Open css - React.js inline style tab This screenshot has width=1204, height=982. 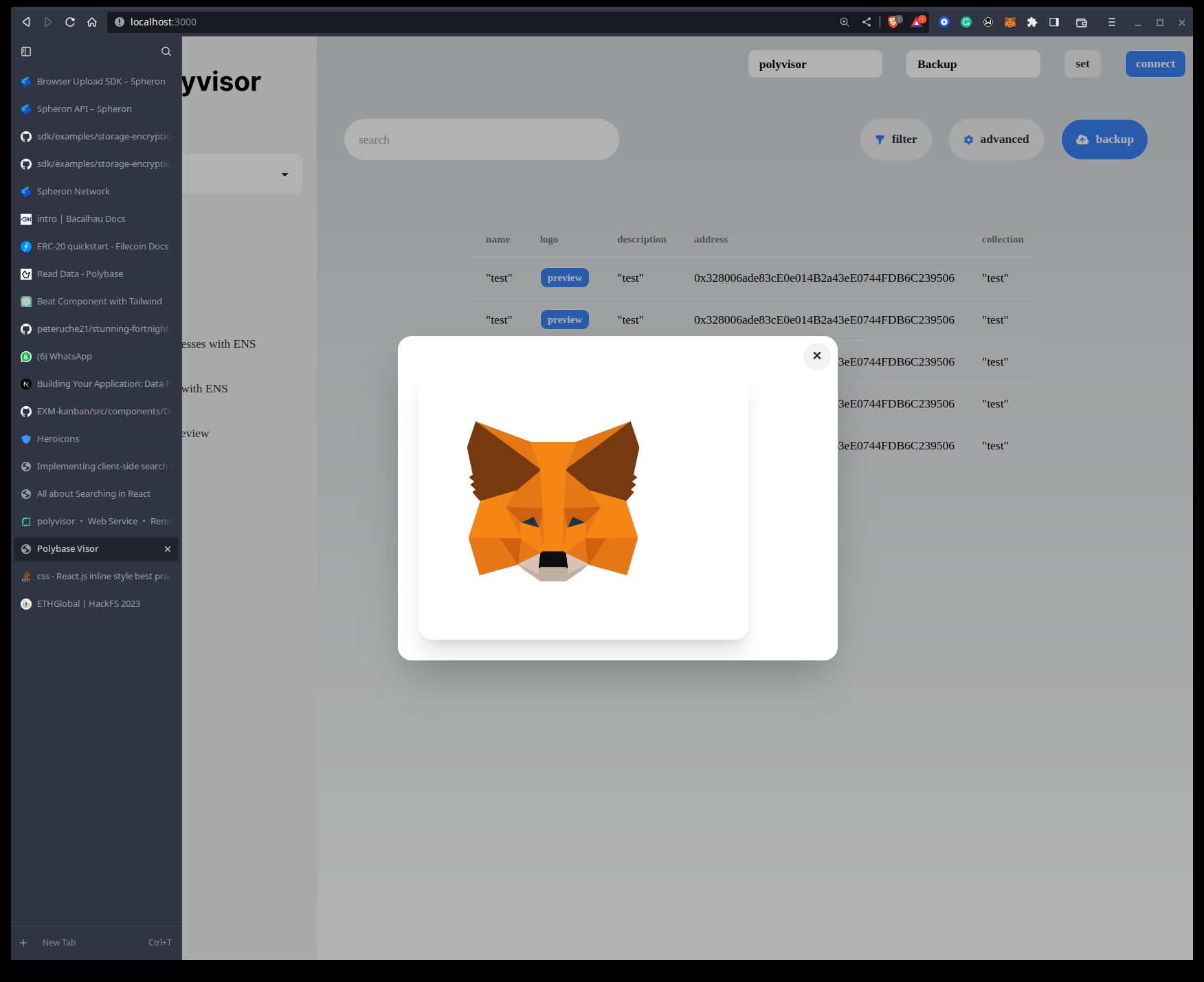pyautogui.click(x=96, y=576)
